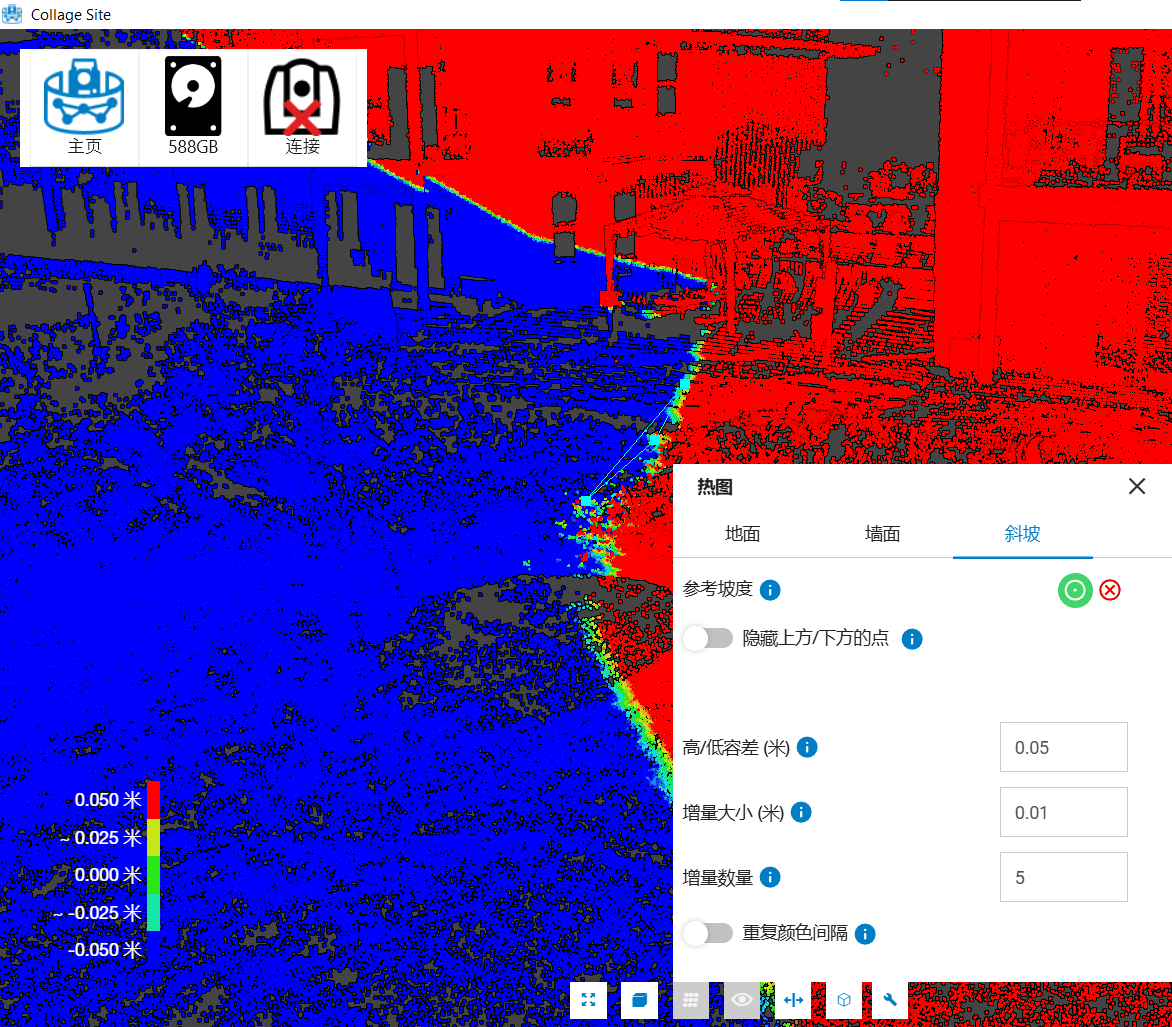Click info icon beside 高/低容差 (米)
This screenshot has height=1027, width=1172.
coord(807,747)
